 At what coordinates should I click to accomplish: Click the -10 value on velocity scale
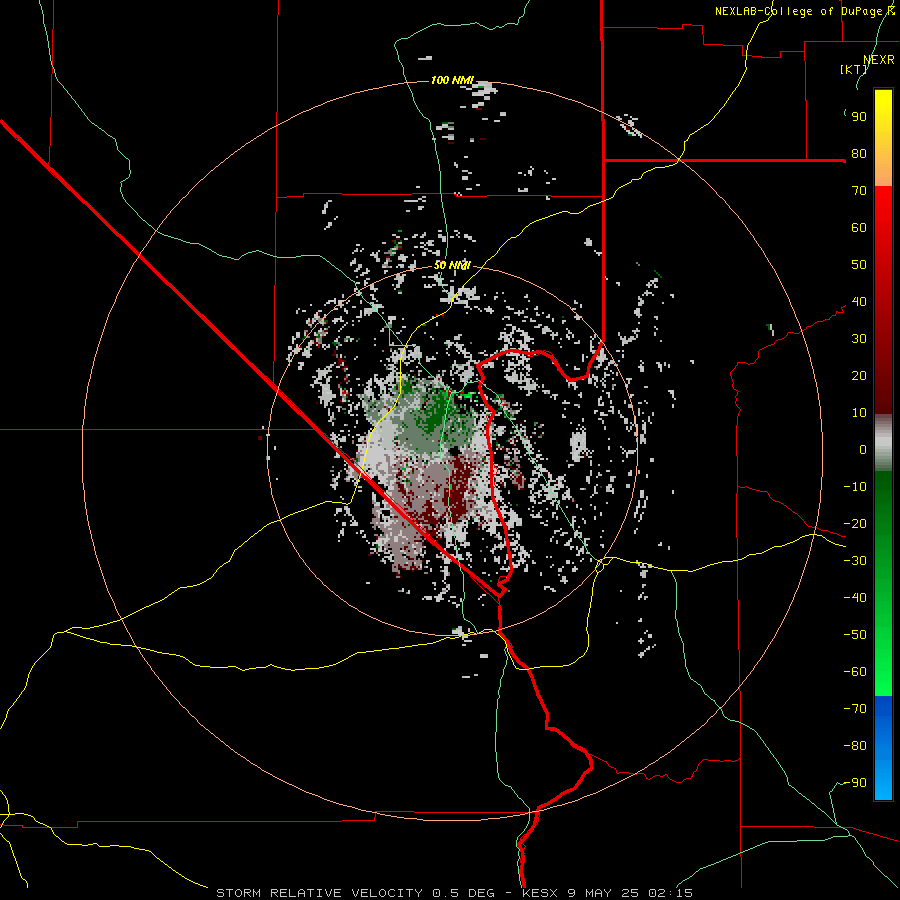tap(855, 487)
